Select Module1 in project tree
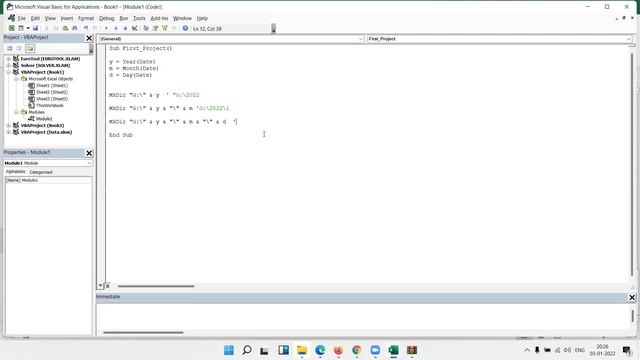640x360 pixels. click(x=44, y=118)
